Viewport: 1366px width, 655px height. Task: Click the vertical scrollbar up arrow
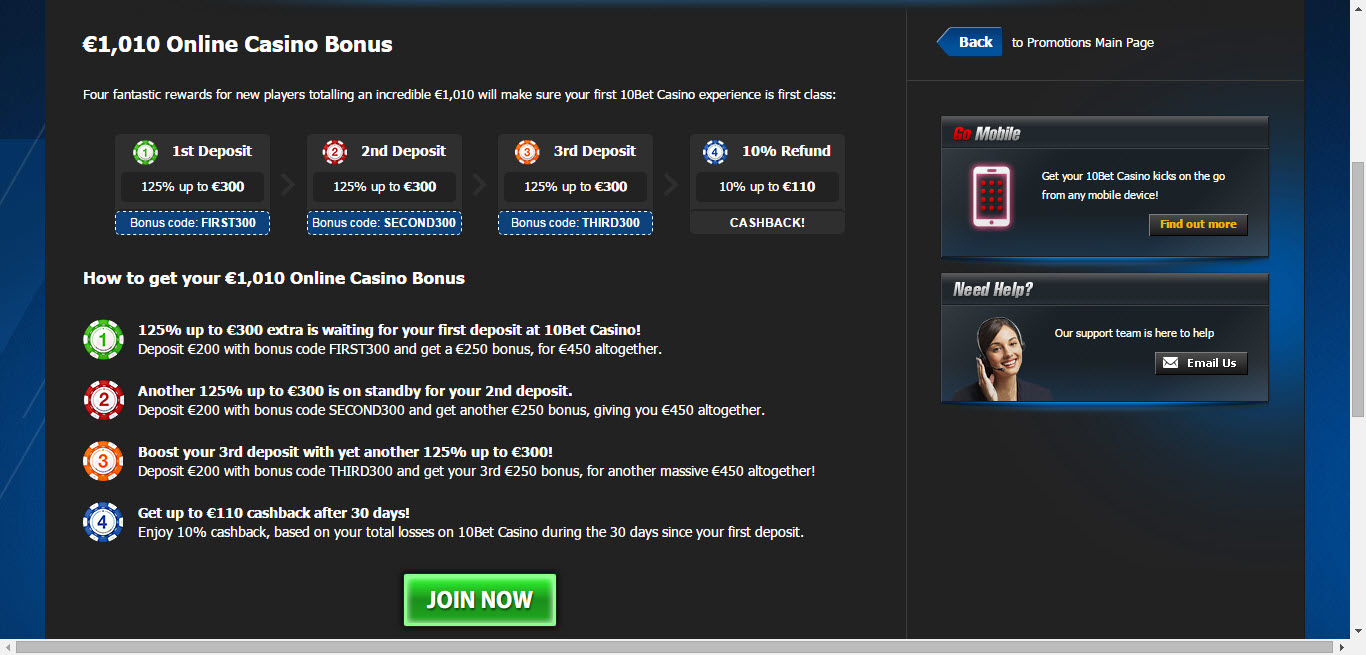coord(1357,8)
